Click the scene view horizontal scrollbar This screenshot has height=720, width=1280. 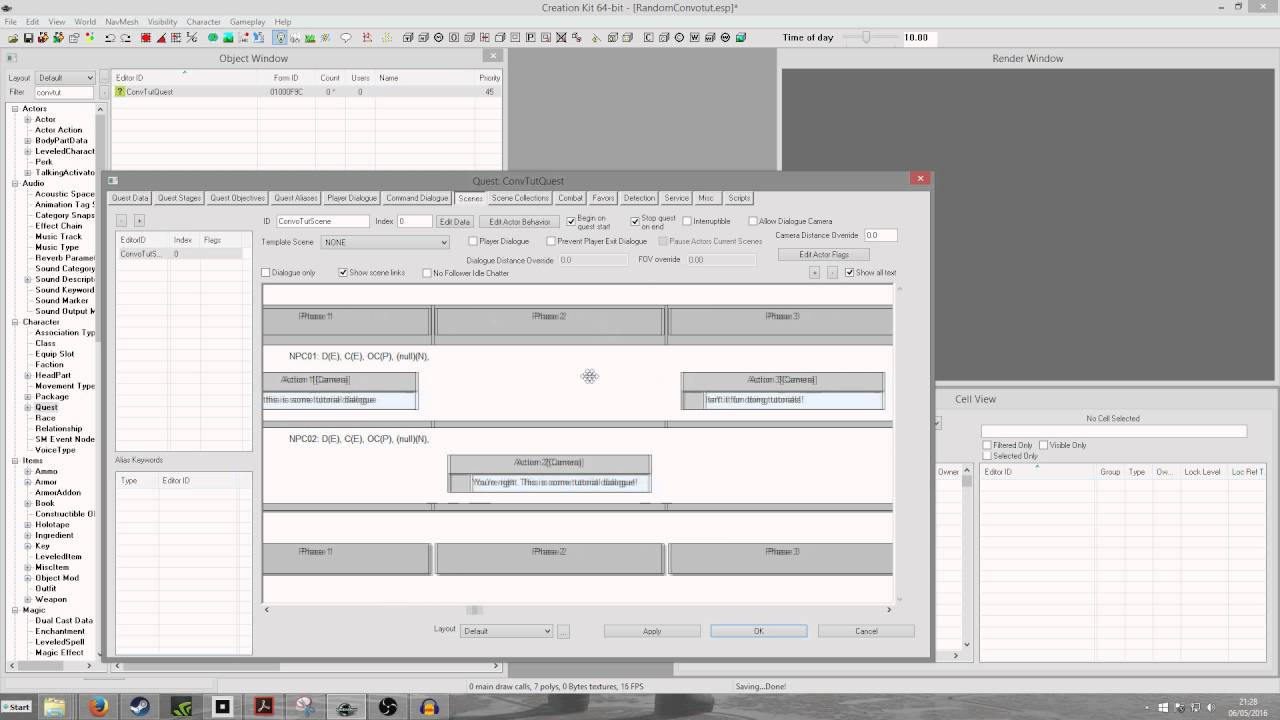coord(576,610)
